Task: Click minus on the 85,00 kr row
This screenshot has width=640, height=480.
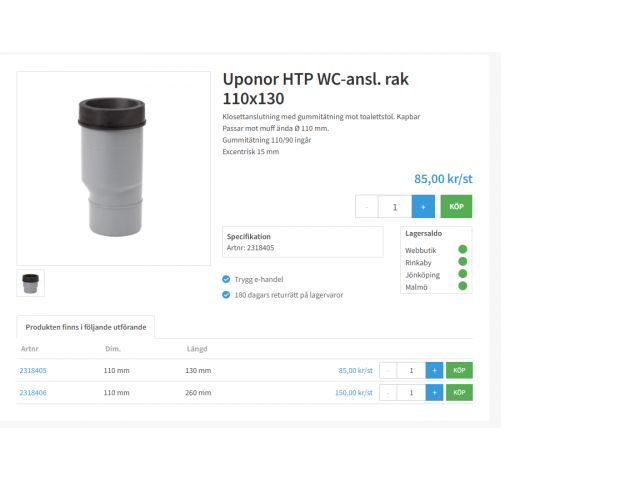Action: point(388,370)
